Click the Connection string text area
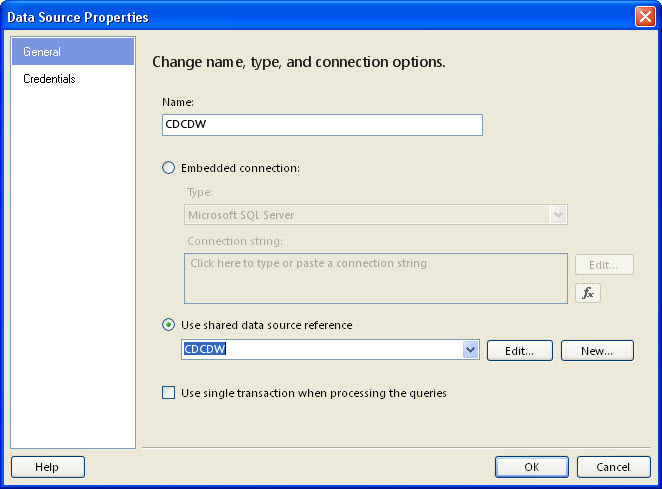This screenshot has height=489, width=662. (x=376, y=277)
